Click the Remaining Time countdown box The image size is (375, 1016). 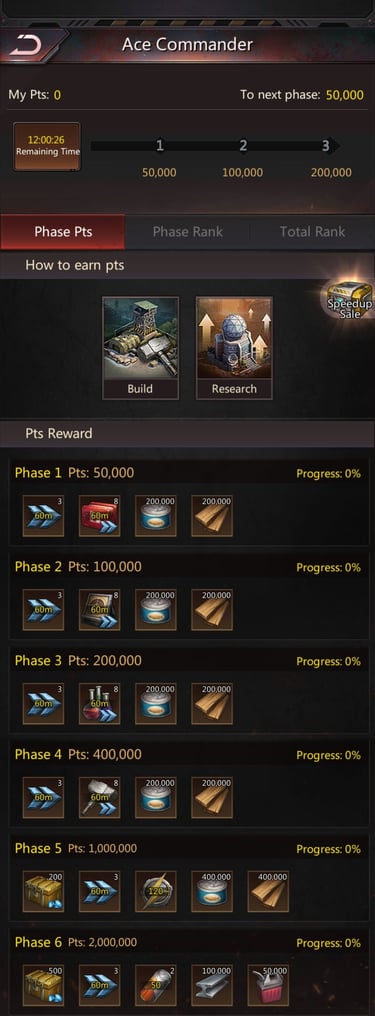(x=47, y=146)
